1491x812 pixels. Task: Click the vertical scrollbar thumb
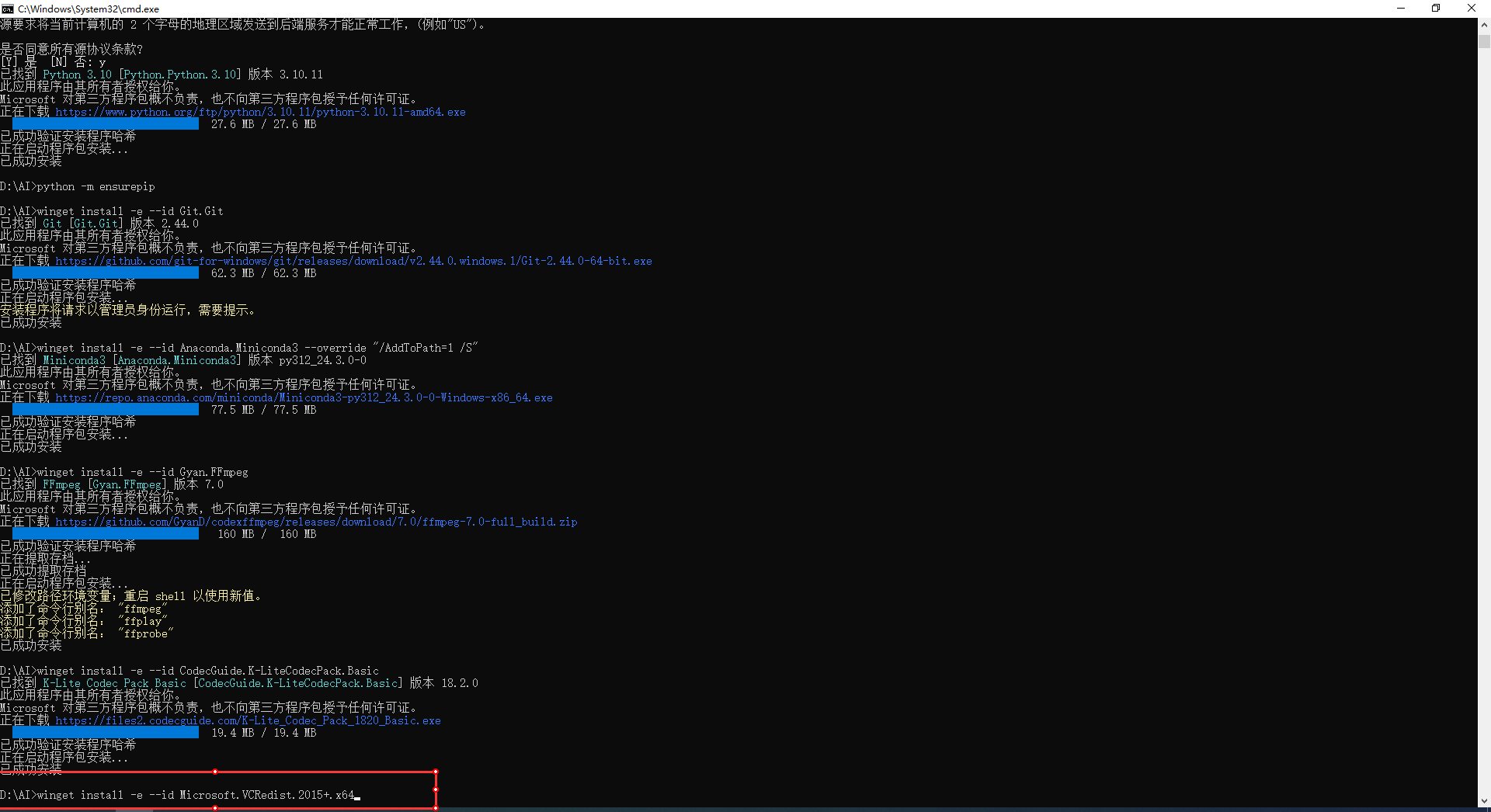pos(1484,42)
